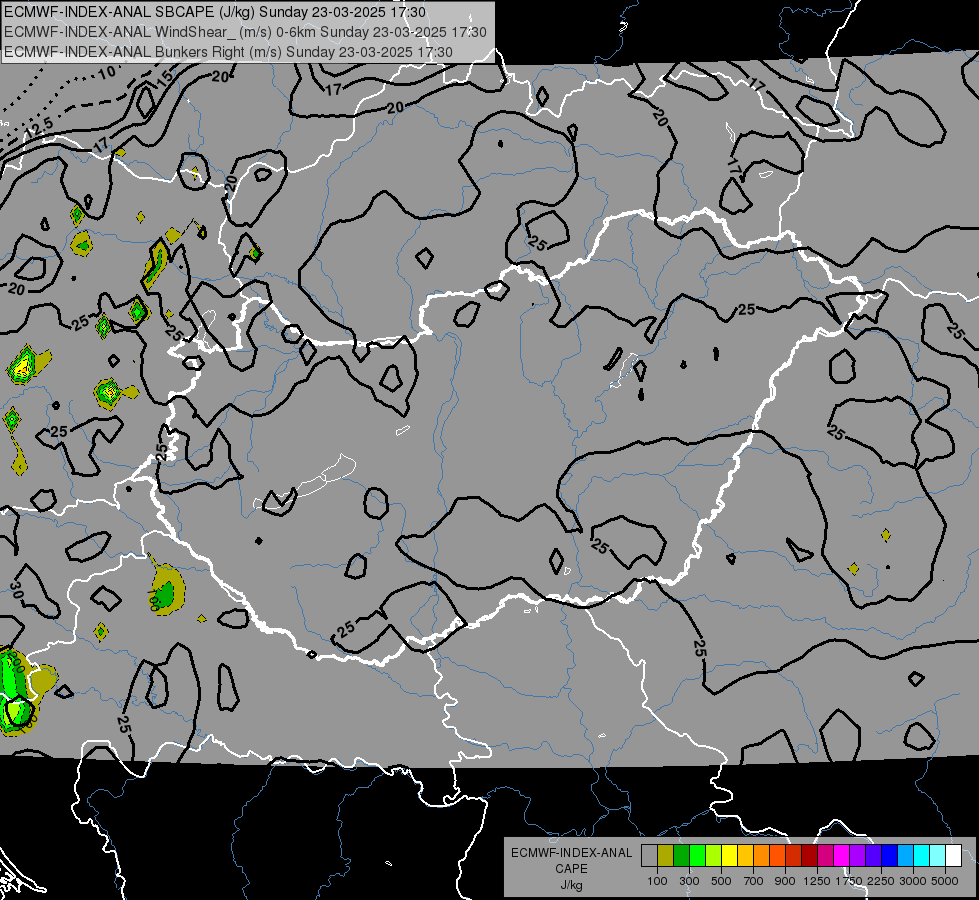Image resolution: width=979 pixels, height=900 pixels.
Task: Click the ECMWF-INDEX-ANAL legend title
Action: [571, 853]
